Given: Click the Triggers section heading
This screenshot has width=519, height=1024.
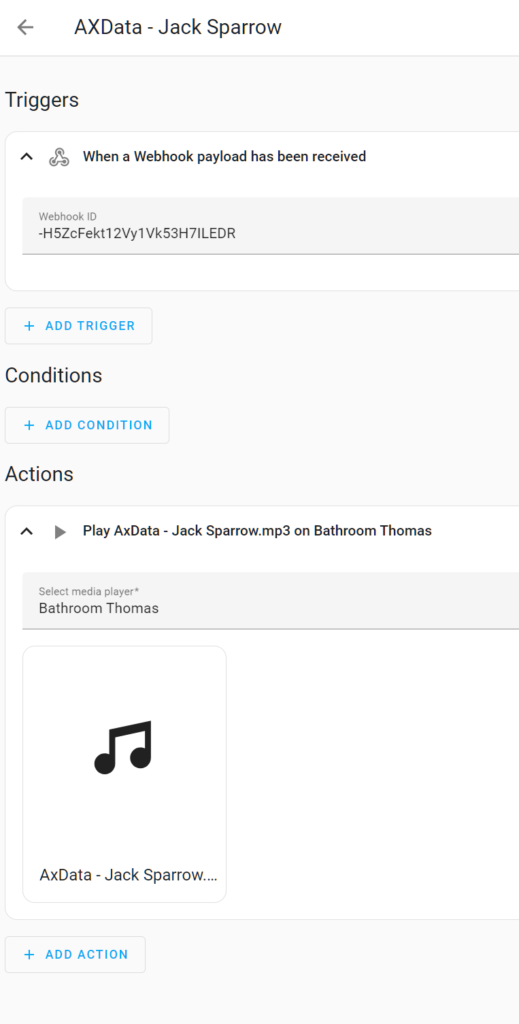Looking at the screenshot, I should click(42, 101).
